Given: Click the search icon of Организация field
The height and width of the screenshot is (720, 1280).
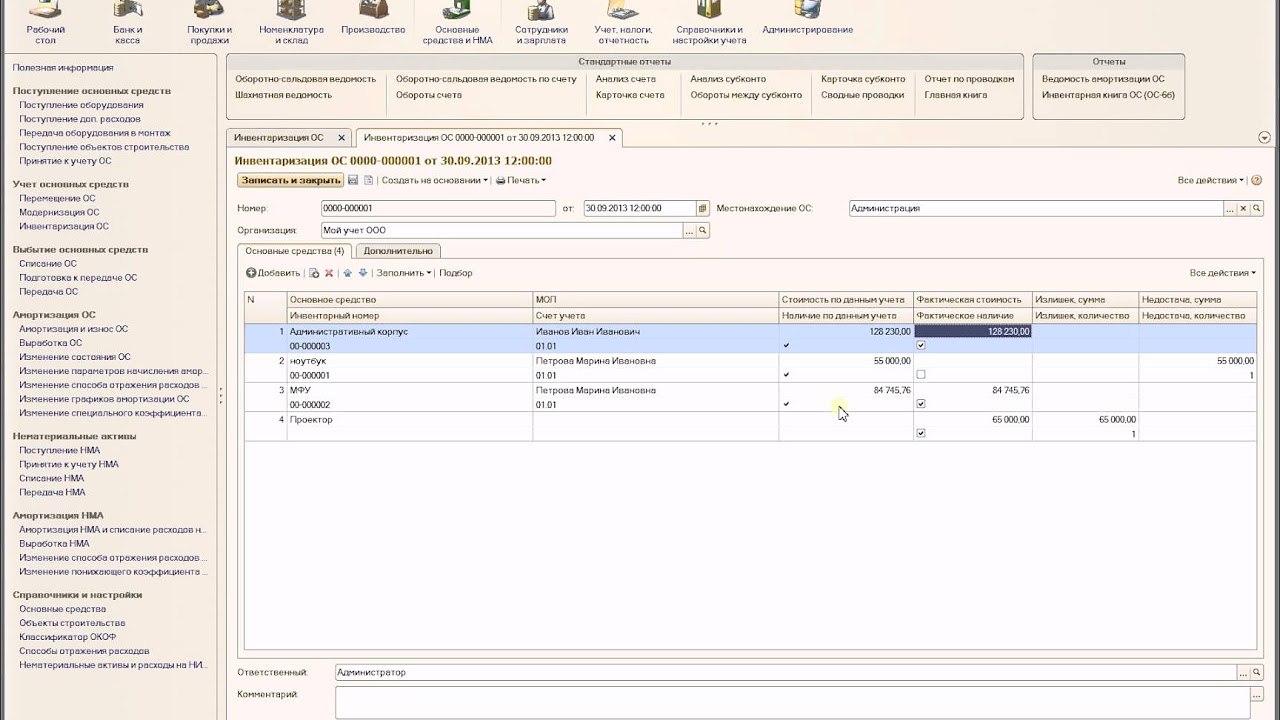Looking at the screenshot, I should click(x=703, y=230).
